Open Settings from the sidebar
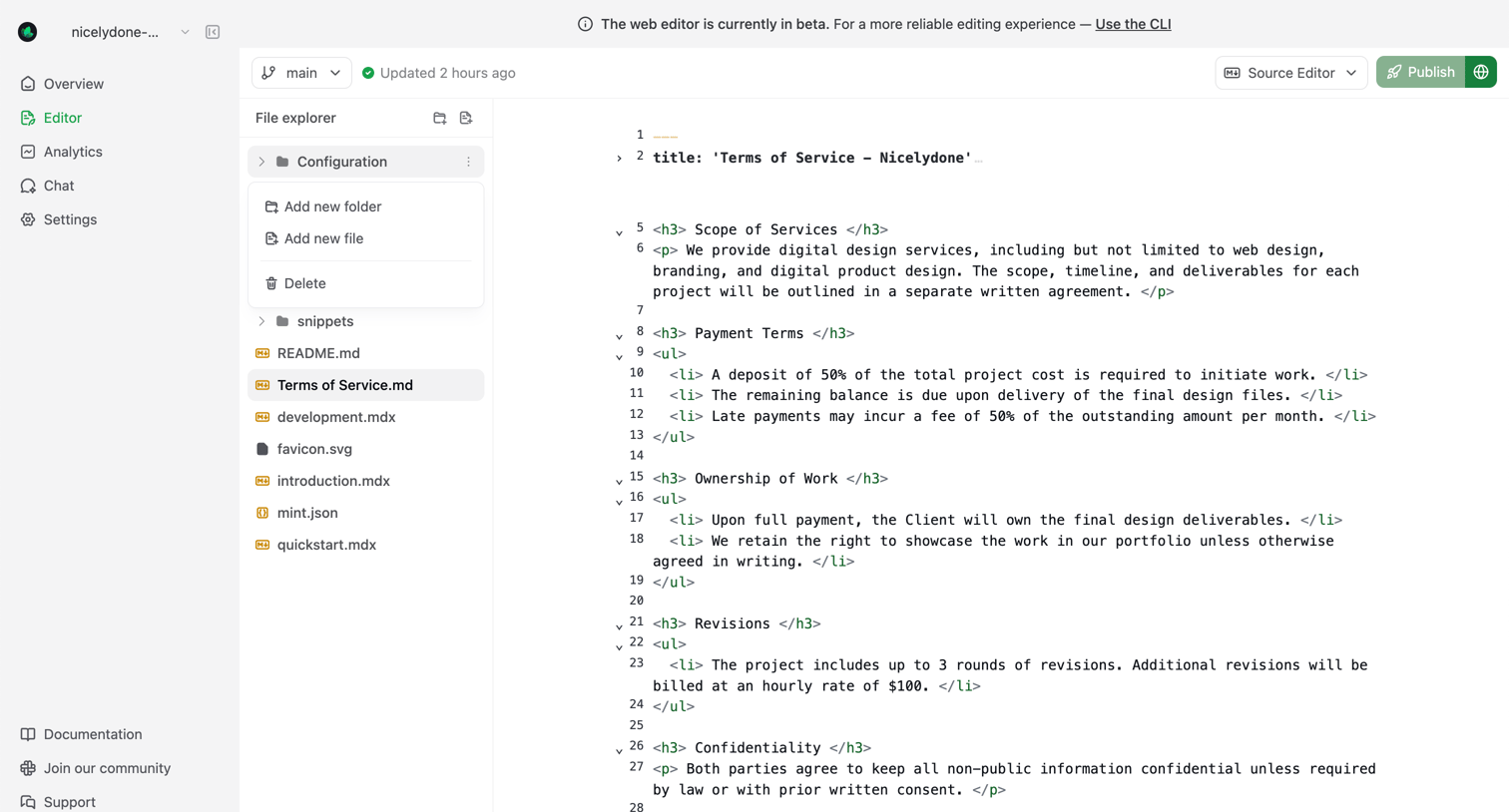Image resolution: width=1509 pixels, height=812 pixels. (x=70, y=219)
